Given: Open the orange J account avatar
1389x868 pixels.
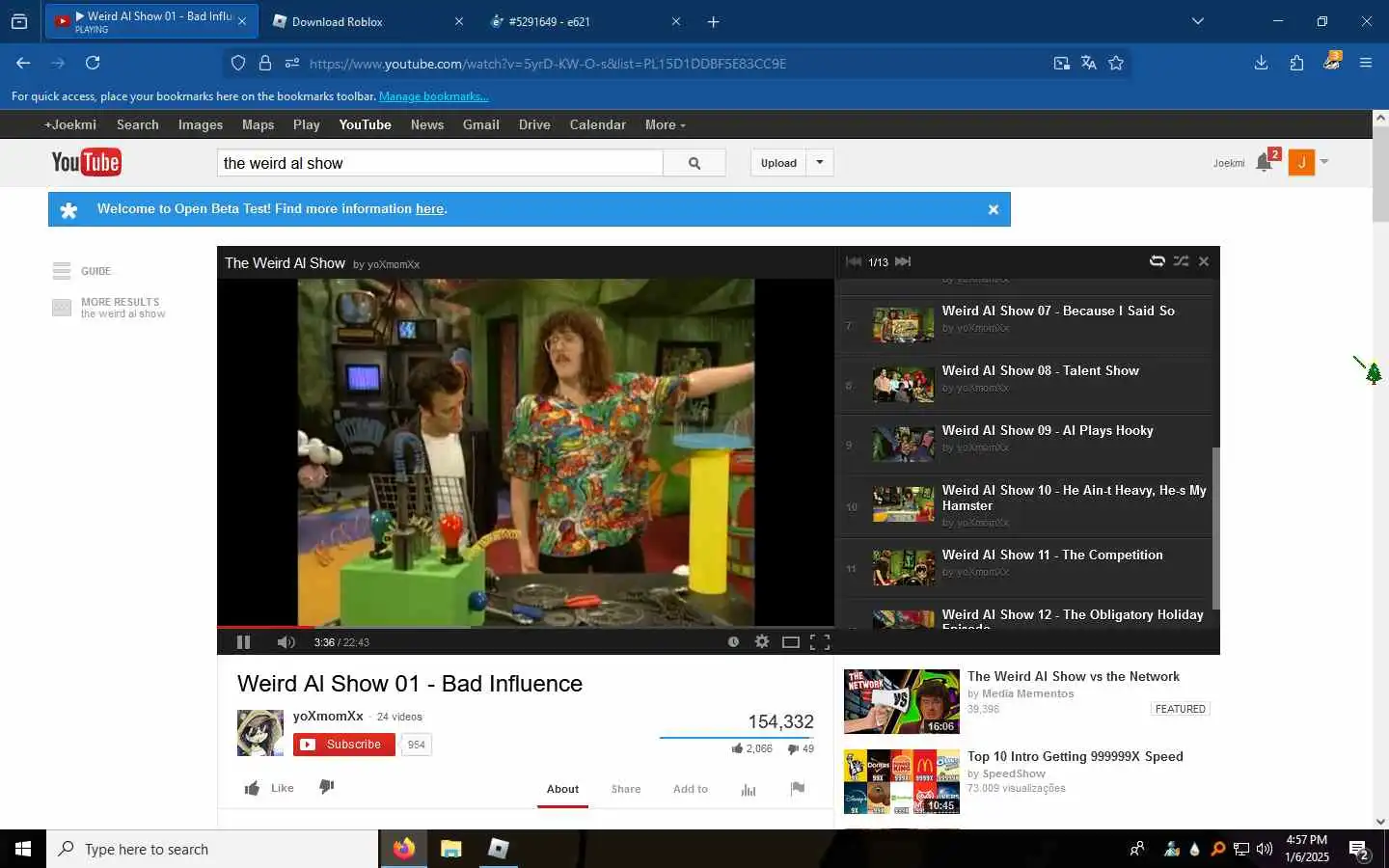Looking at the screenshot, I should [1301, 163].
